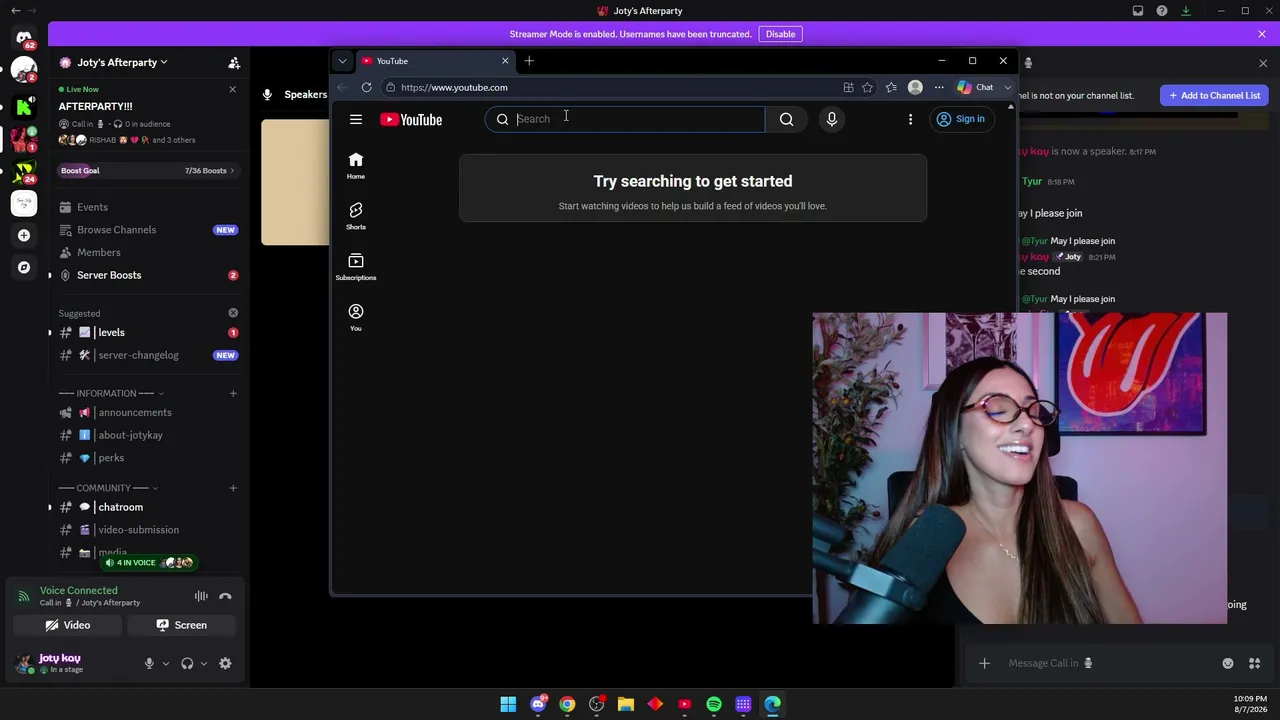Viewport: 1280px width, 720px height.
Task: Share your screen with the Screen button
Action: click(x=182, y=625)
